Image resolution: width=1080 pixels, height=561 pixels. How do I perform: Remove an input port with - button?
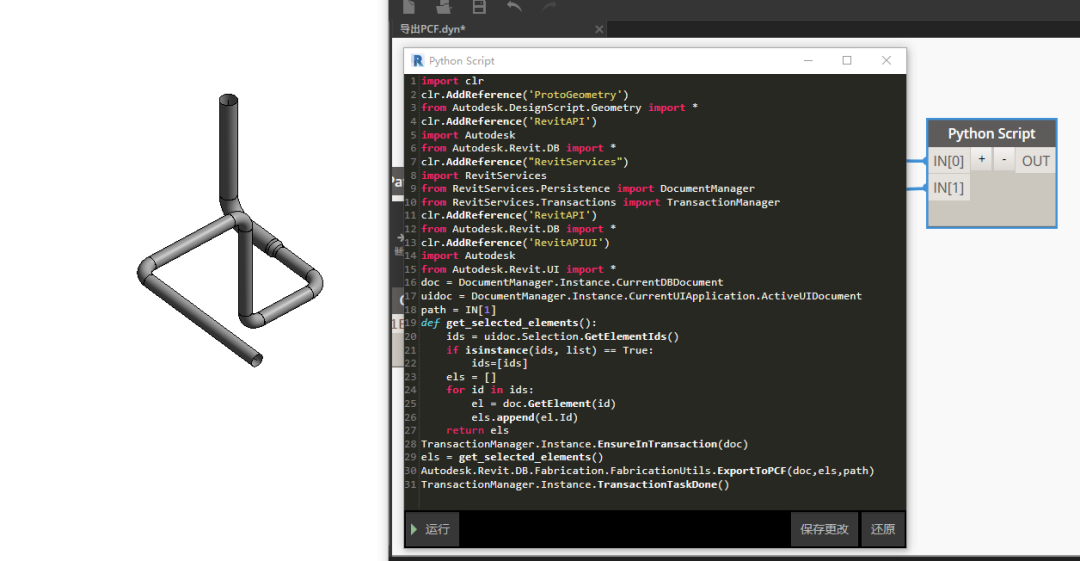(x=1004, y=160)
